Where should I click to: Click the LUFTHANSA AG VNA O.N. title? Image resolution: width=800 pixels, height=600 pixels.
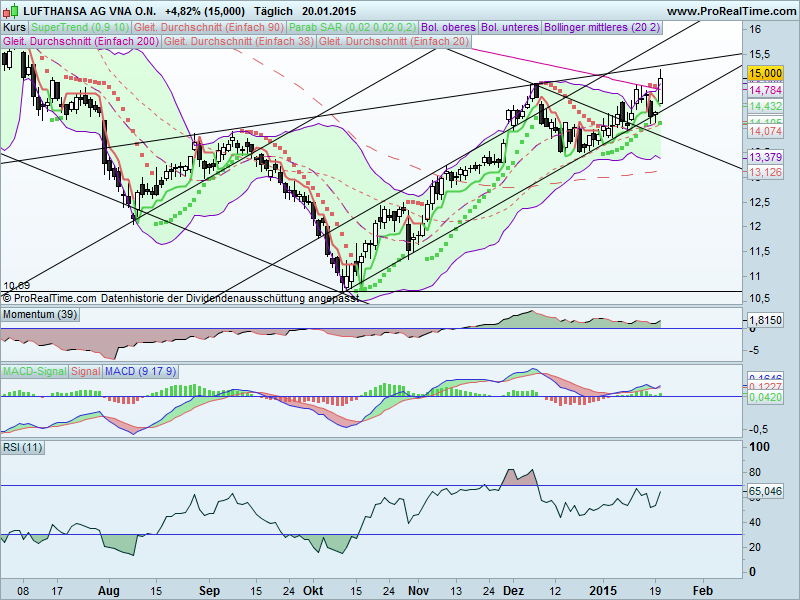tap(90, 11)
